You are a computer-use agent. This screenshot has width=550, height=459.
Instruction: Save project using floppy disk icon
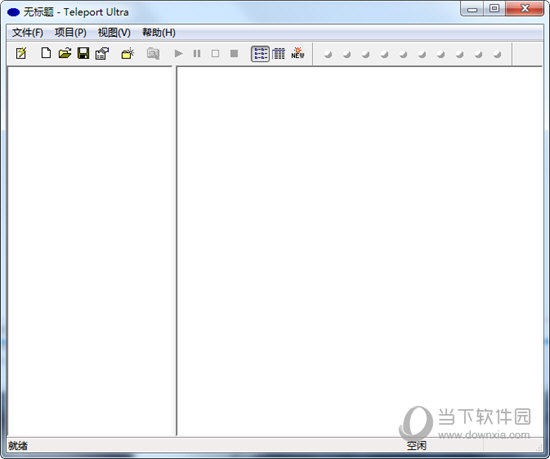83,53
